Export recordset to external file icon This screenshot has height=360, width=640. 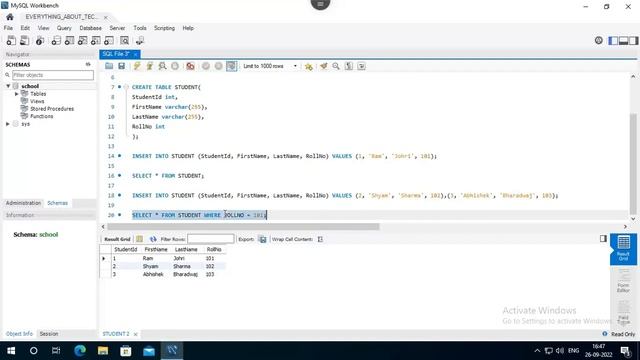(262, 239)
